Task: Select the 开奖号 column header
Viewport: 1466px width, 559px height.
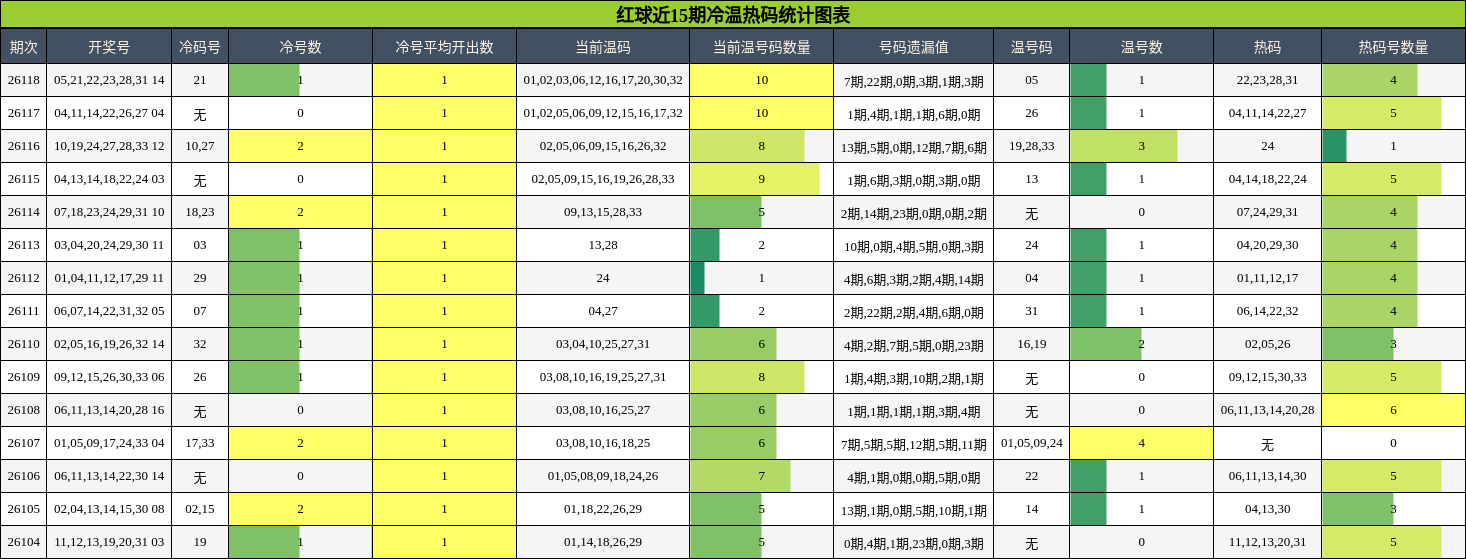Action: pos(109,47)
